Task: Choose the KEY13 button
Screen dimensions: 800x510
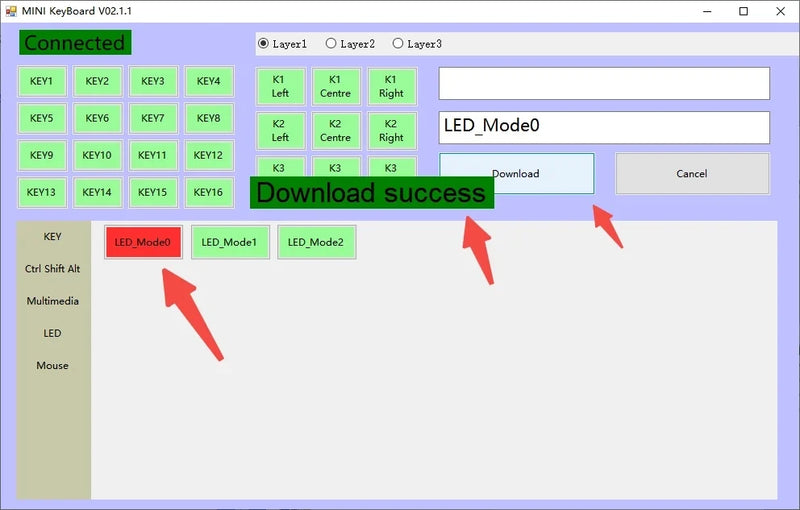Action: point(42,192)
